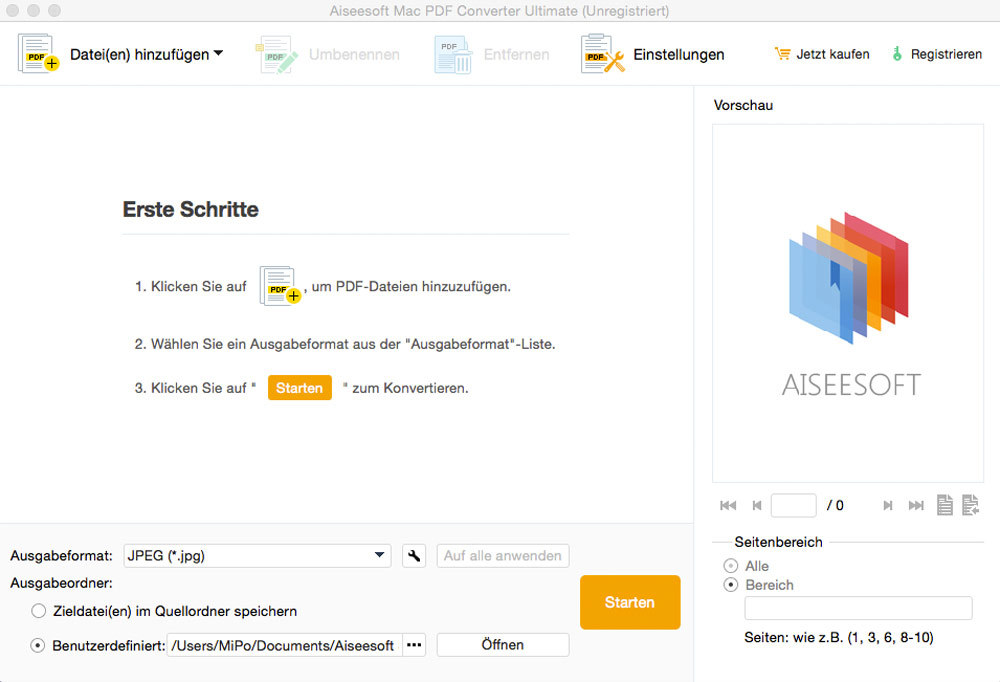Click the Einstellungen label in the toolbar

679,55
